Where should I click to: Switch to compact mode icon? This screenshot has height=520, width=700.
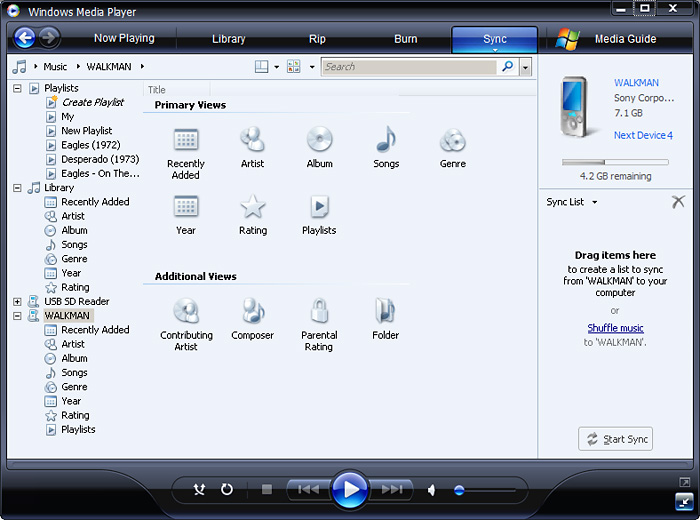[684, 501]
